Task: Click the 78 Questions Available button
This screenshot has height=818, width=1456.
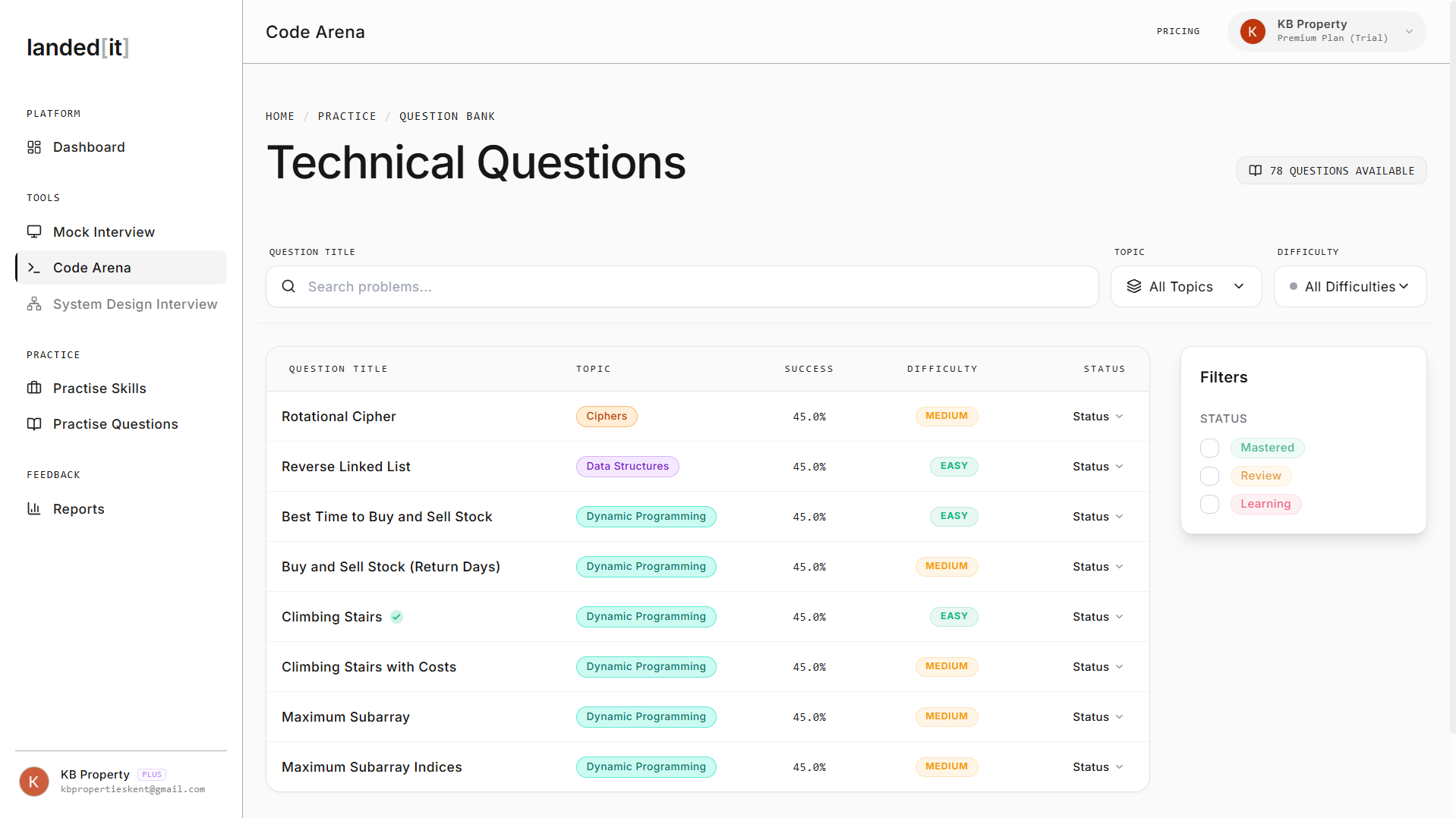Action: [x=1331, y=170]
